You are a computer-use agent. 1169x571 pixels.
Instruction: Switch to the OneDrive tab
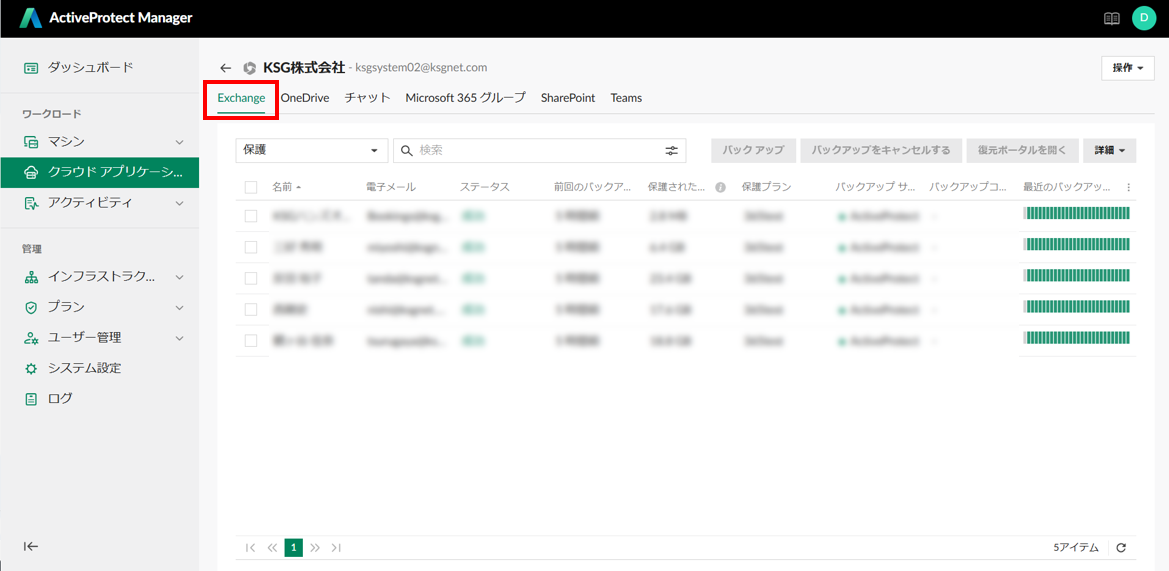tap(305, 98)
